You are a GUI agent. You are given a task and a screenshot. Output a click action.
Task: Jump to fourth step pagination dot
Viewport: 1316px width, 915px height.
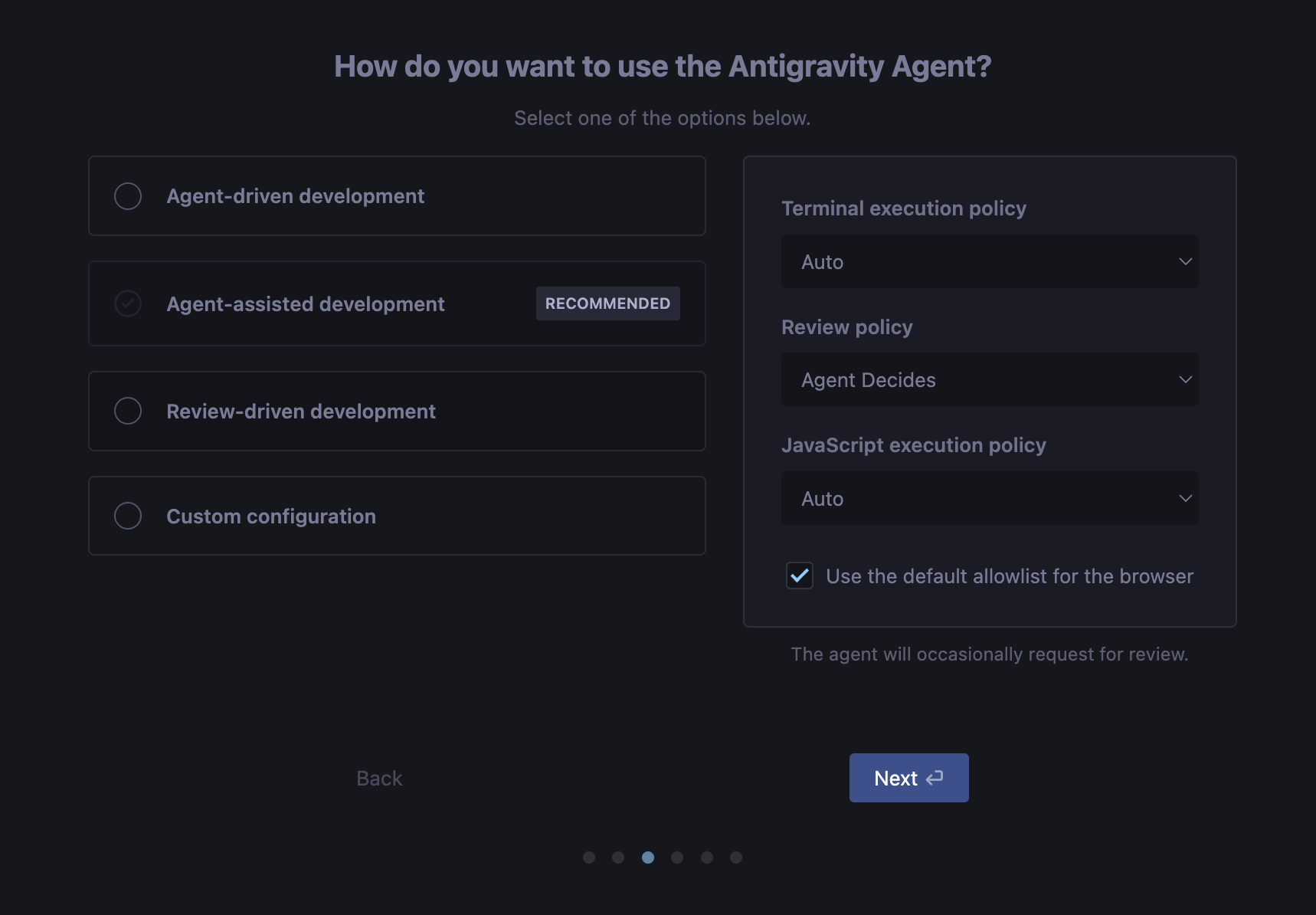point(677,858)
